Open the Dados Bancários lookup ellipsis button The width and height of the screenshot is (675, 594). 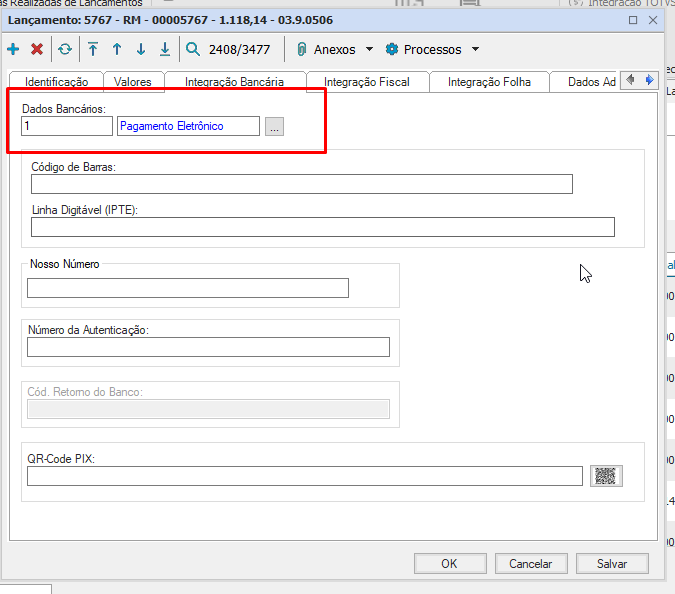pos(274,127)
